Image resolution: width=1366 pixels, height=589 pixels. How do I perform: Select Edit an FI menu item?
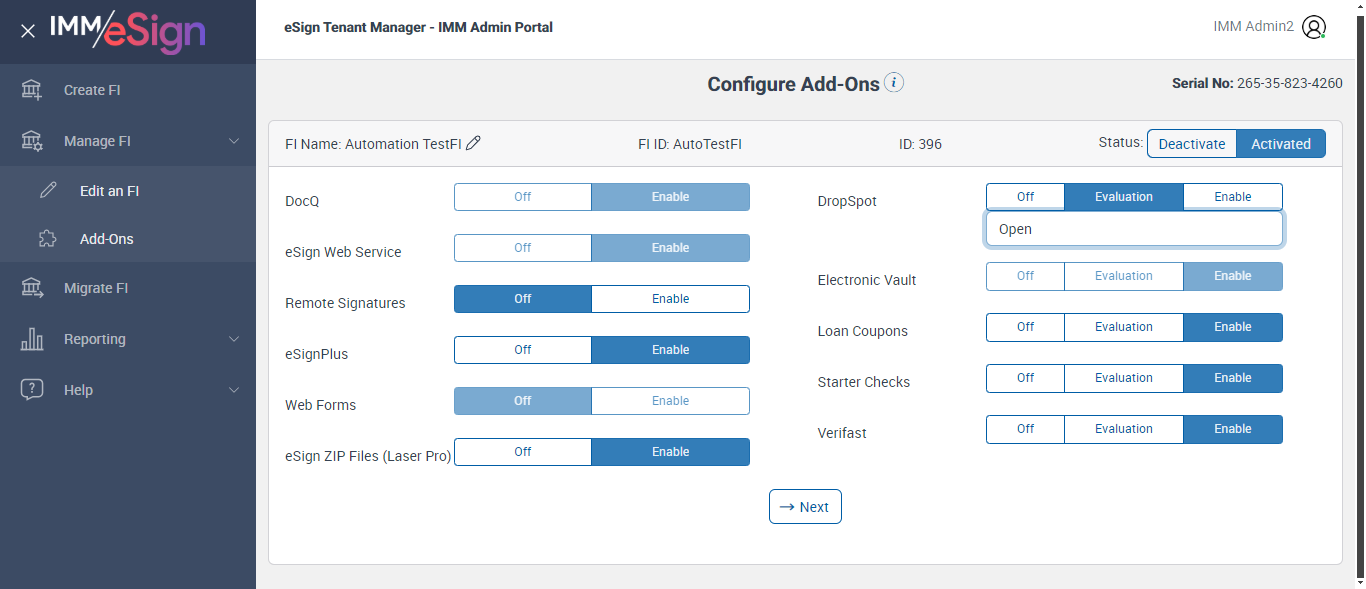point(109,191)
